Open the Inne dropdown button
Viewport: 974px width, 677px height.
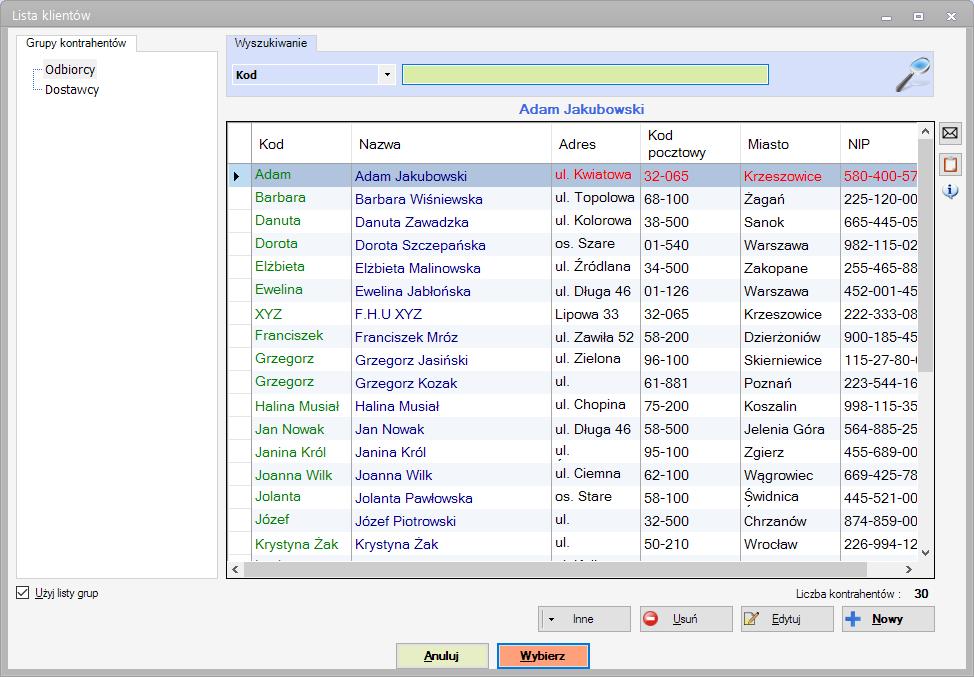584,619
